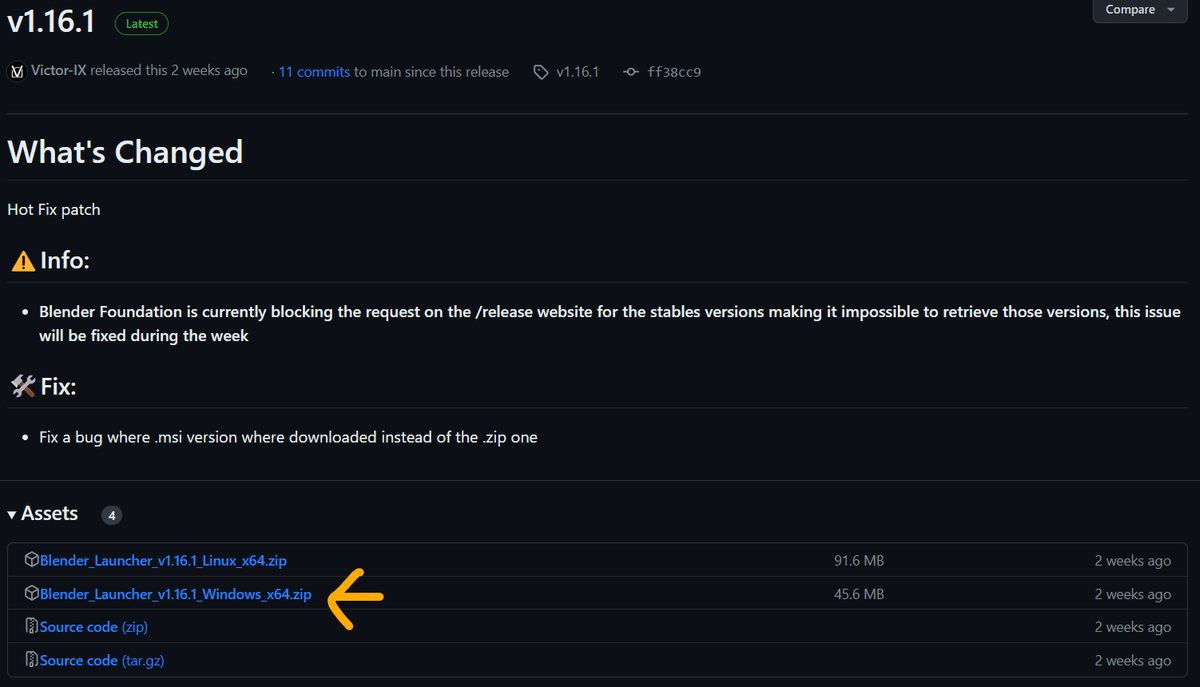Viewport: 1200px width, 687px height.
Task: Click the Latest release badge
Action: (142, 23)
